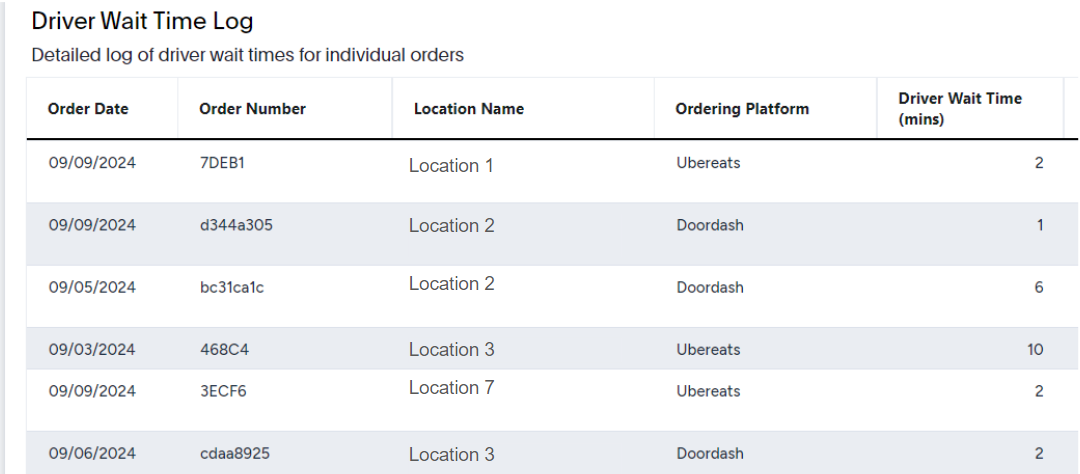Click the Ubereats cell for order 468C4
Screen dimensions: 1080x474
[x=708, y=349]
